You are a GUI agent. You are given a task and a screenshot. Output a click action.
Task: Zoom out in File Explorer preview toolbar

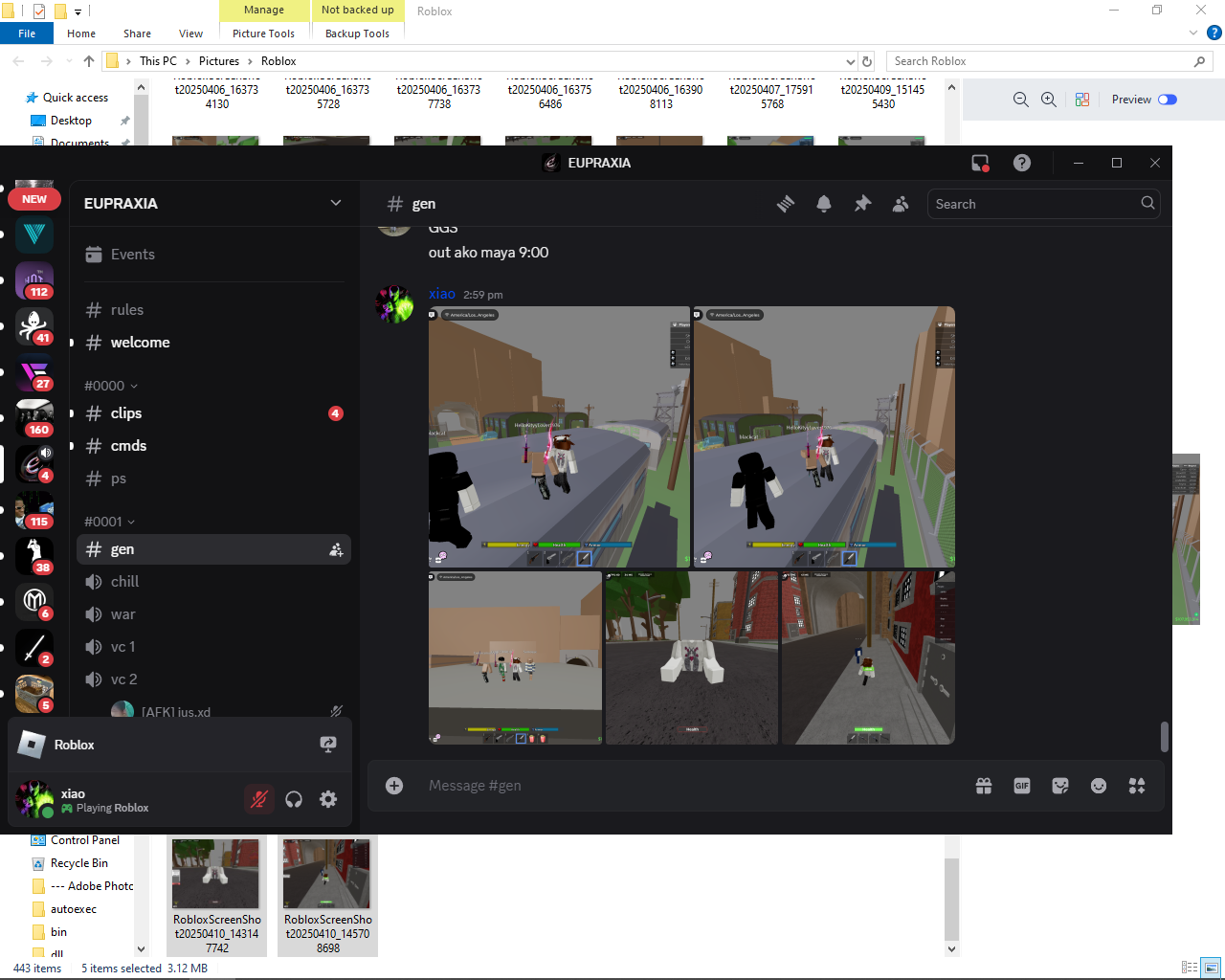(x=1021, y=100)
